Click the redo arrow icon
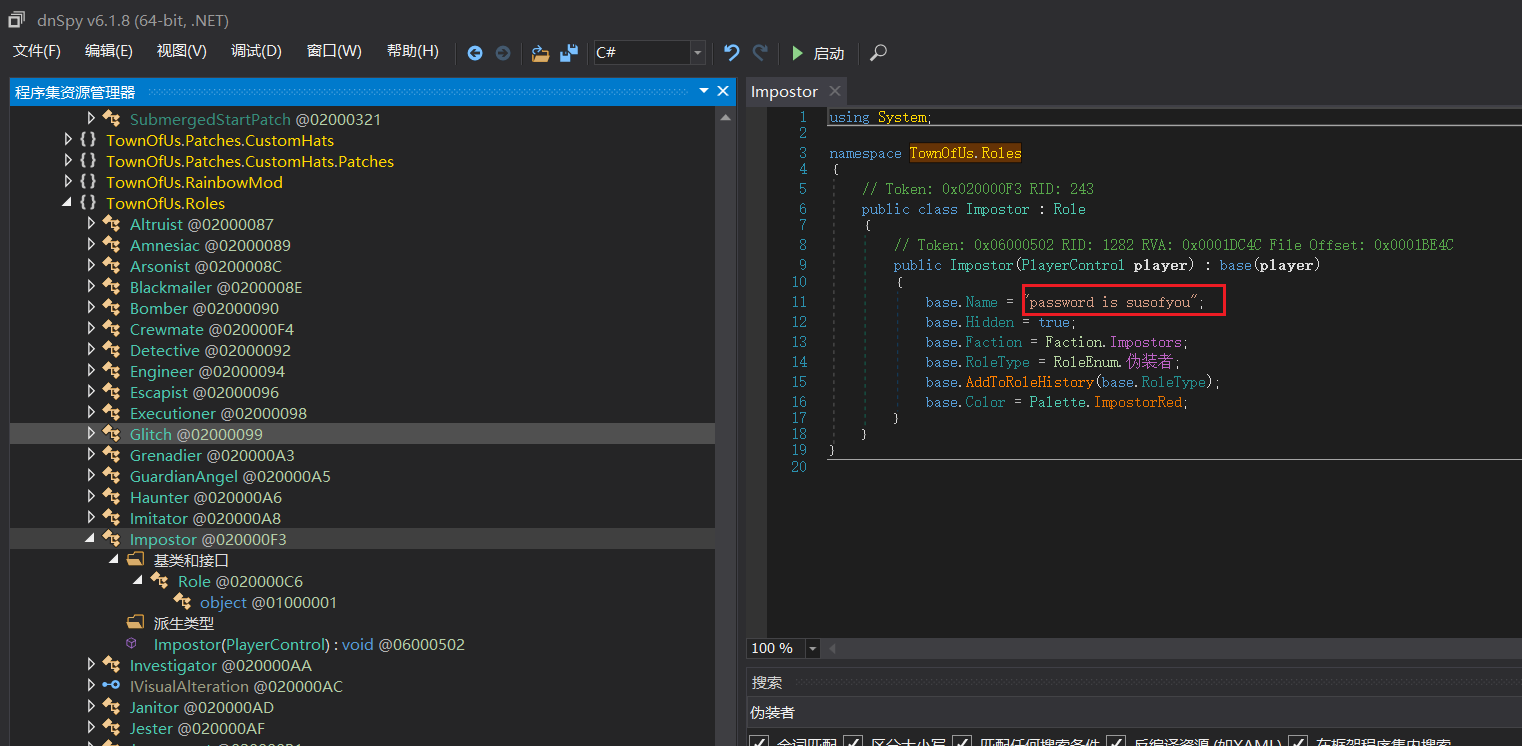The height and width of the screenshot is (746, 1522). (x=760, y=52)
